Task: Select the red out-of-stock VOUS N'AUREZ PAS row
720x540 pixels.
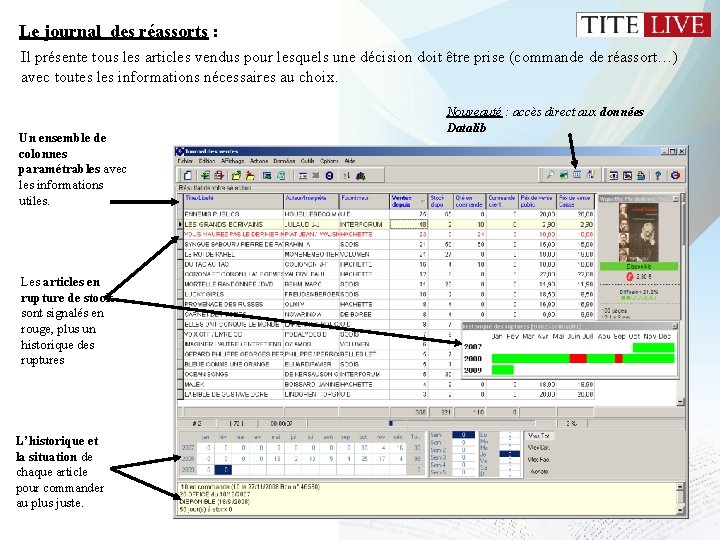Action: 388,235
